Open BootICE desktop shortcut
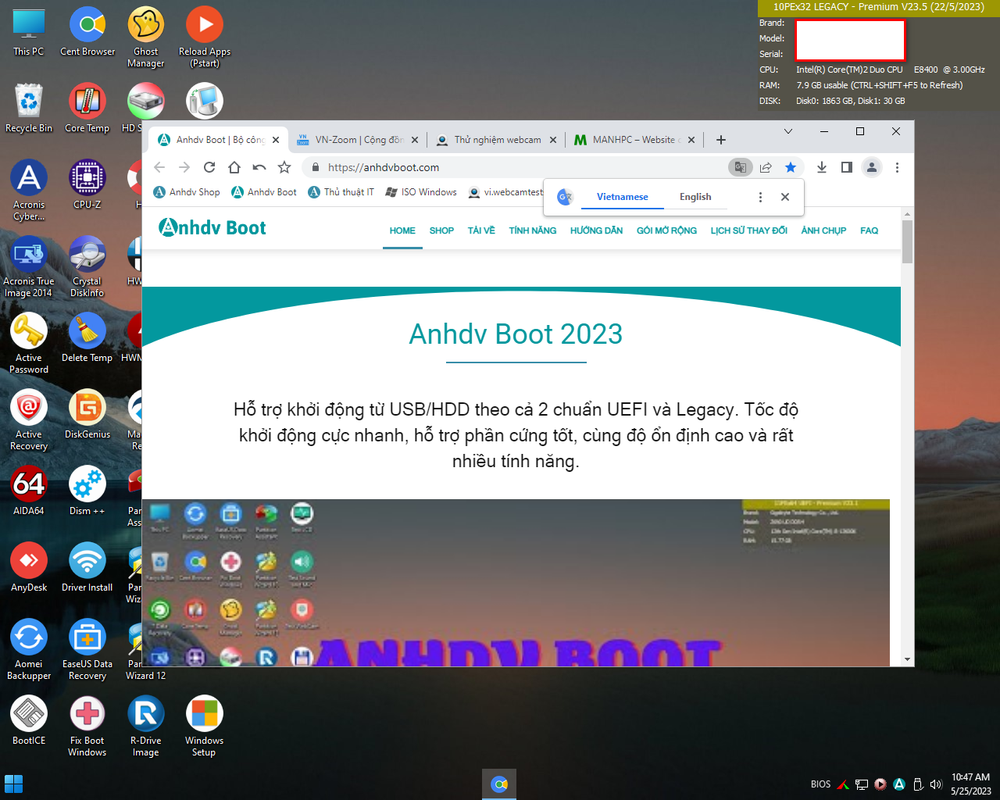This screenshot has width=1000, height=800. (x=29, y=722)
